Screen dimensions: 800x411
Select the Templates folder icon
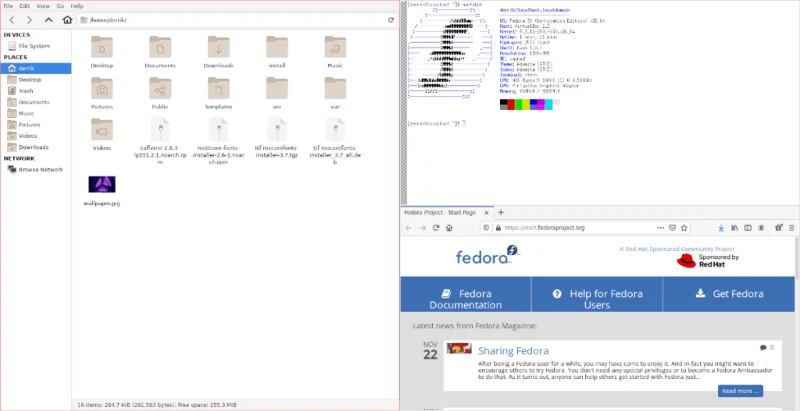point(218,89)
